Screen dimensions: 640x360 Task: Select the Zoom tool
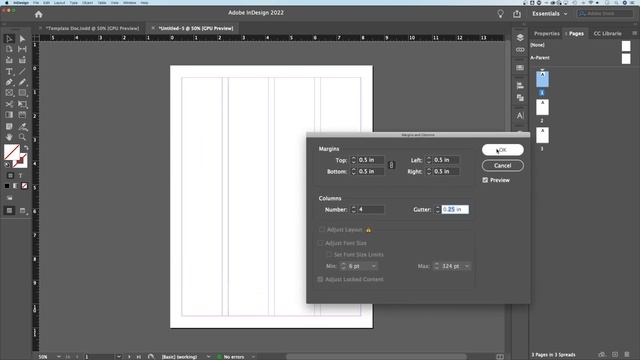point(22,137)
